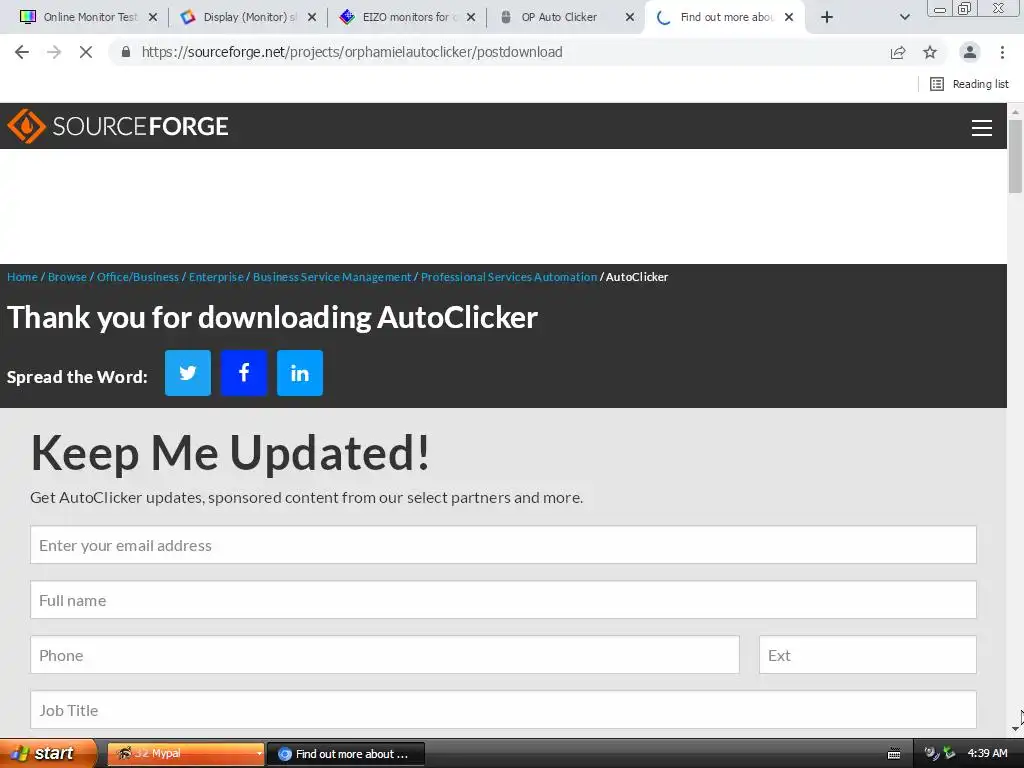This screenshot has width=1024, height=768.
Task: Share on LinkedIn icon button
Action: (300, 373)
